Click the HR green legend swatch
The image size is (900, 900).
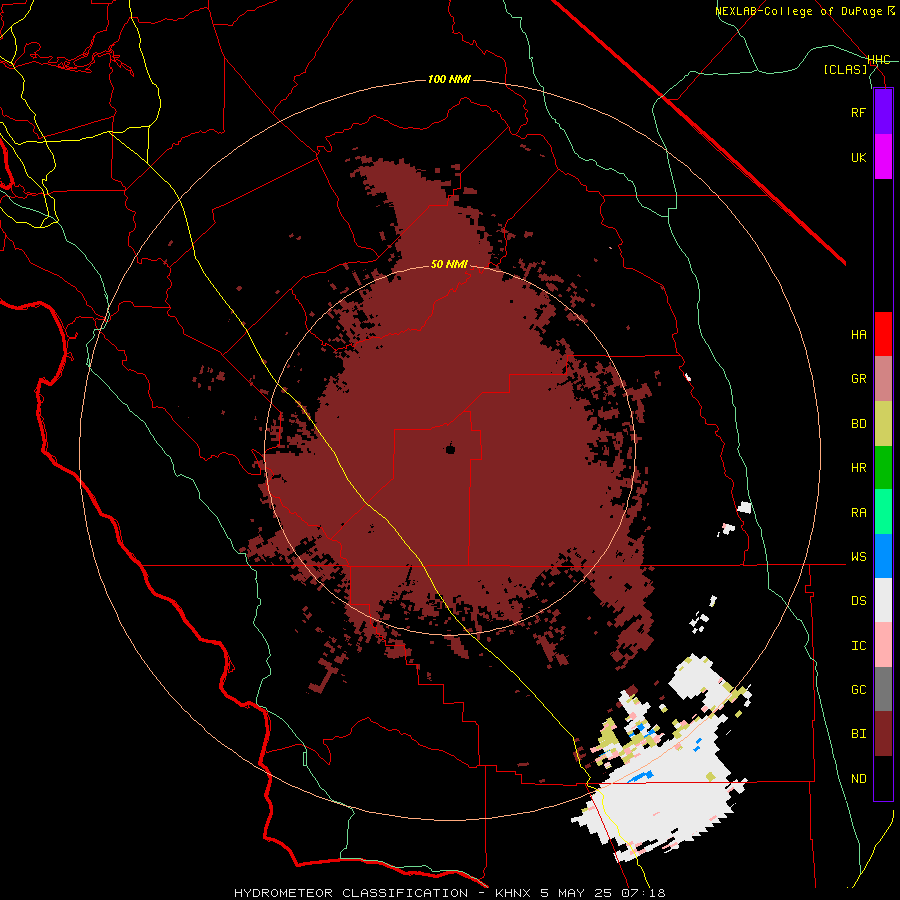883,468
